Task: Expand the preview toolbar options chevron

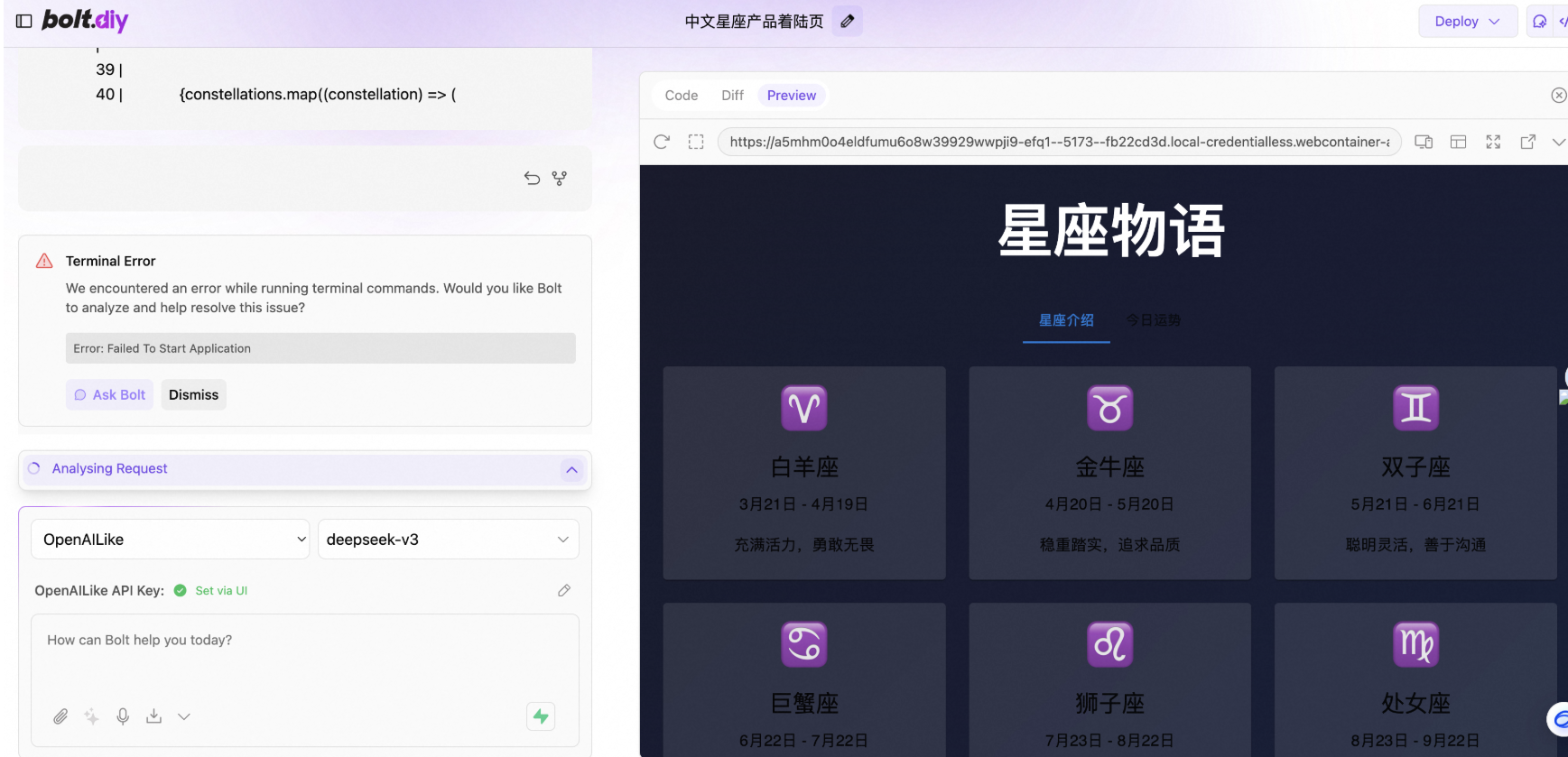Action: 1559,142
